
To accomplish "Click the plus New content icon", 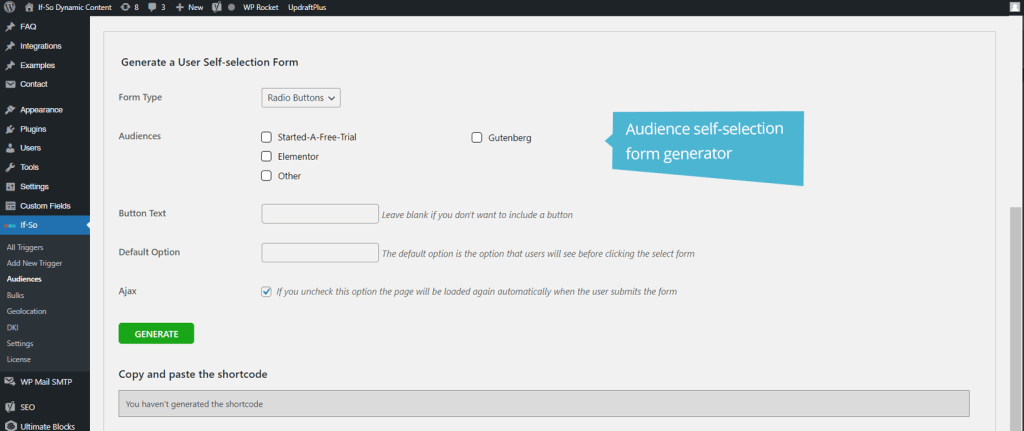I will [180, 7].
